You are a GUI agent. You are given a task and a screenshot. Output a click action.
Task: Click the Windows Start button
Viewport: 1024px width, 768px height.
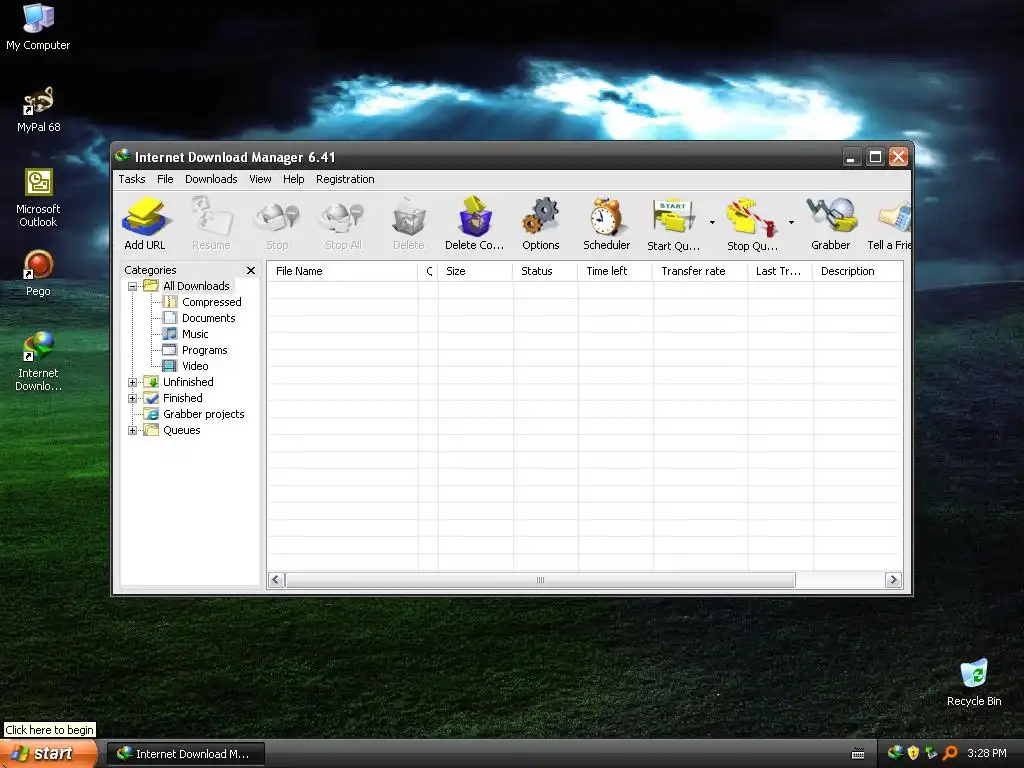click(48, 754)
